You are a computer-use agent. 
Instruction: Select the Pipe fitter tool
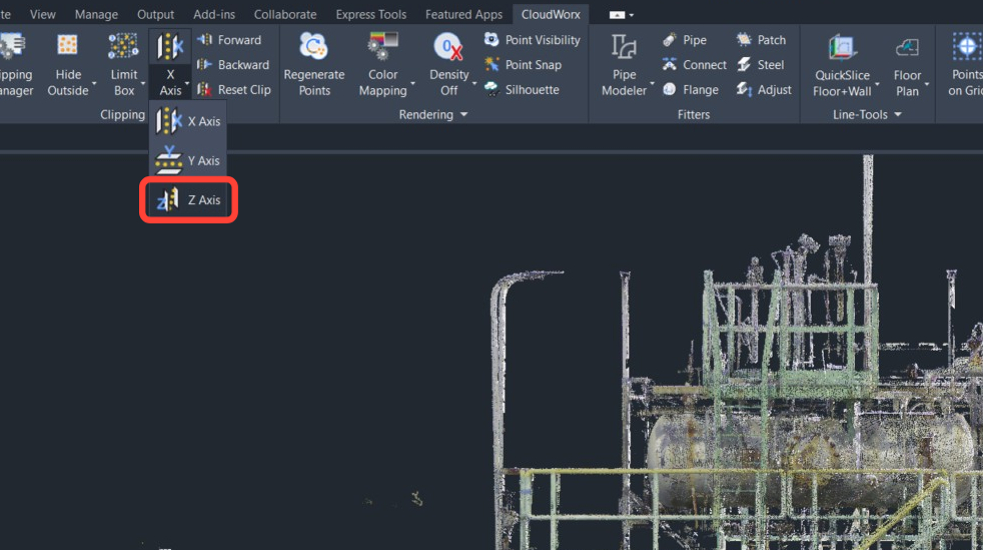tap(685, 40)
